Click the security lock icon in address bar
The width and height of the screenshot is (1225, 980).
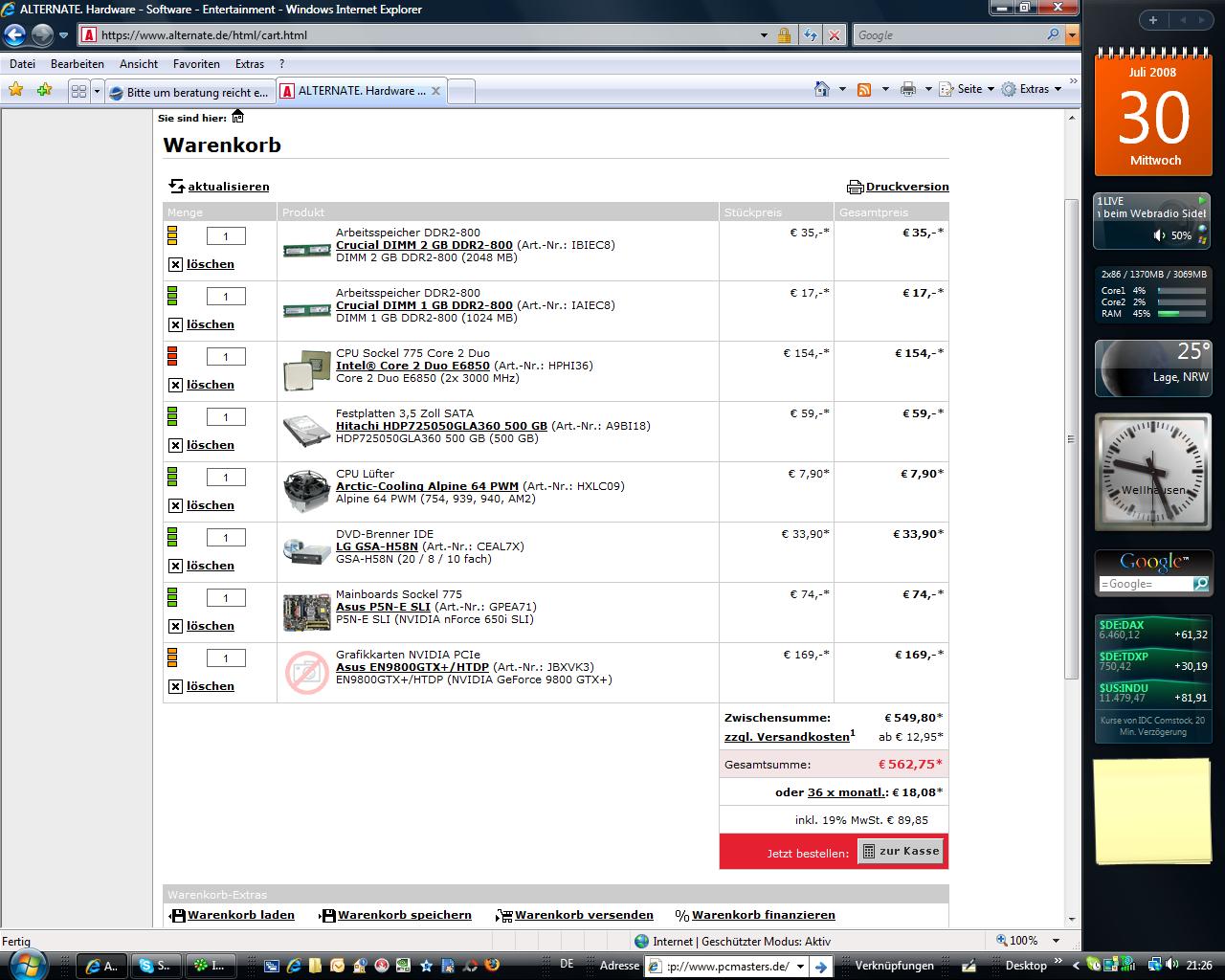coord(784,35)
